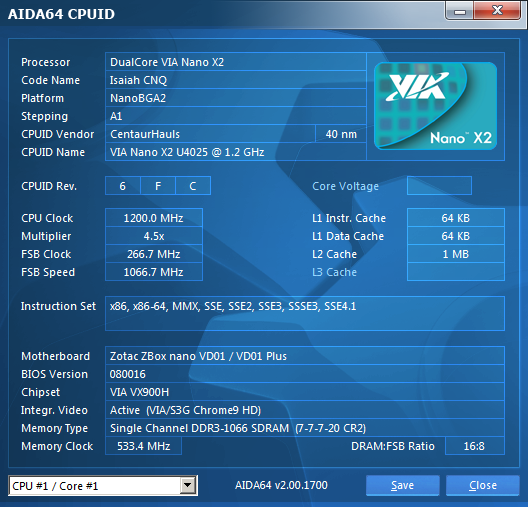Click the L3 Cache label
This screenshot has height=507, width=528.
pos(334,272)
